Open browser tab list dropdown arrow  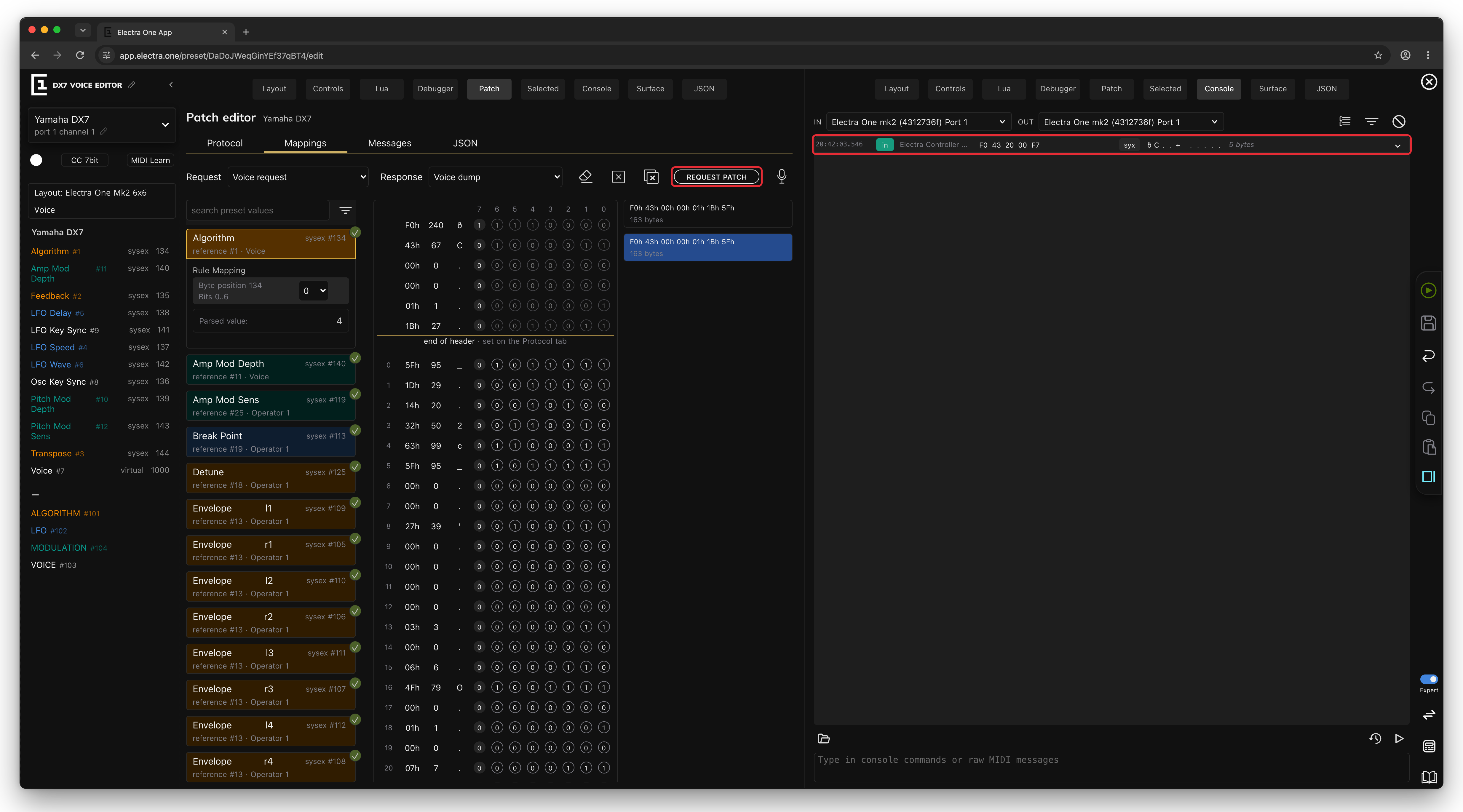click(83, 31)
